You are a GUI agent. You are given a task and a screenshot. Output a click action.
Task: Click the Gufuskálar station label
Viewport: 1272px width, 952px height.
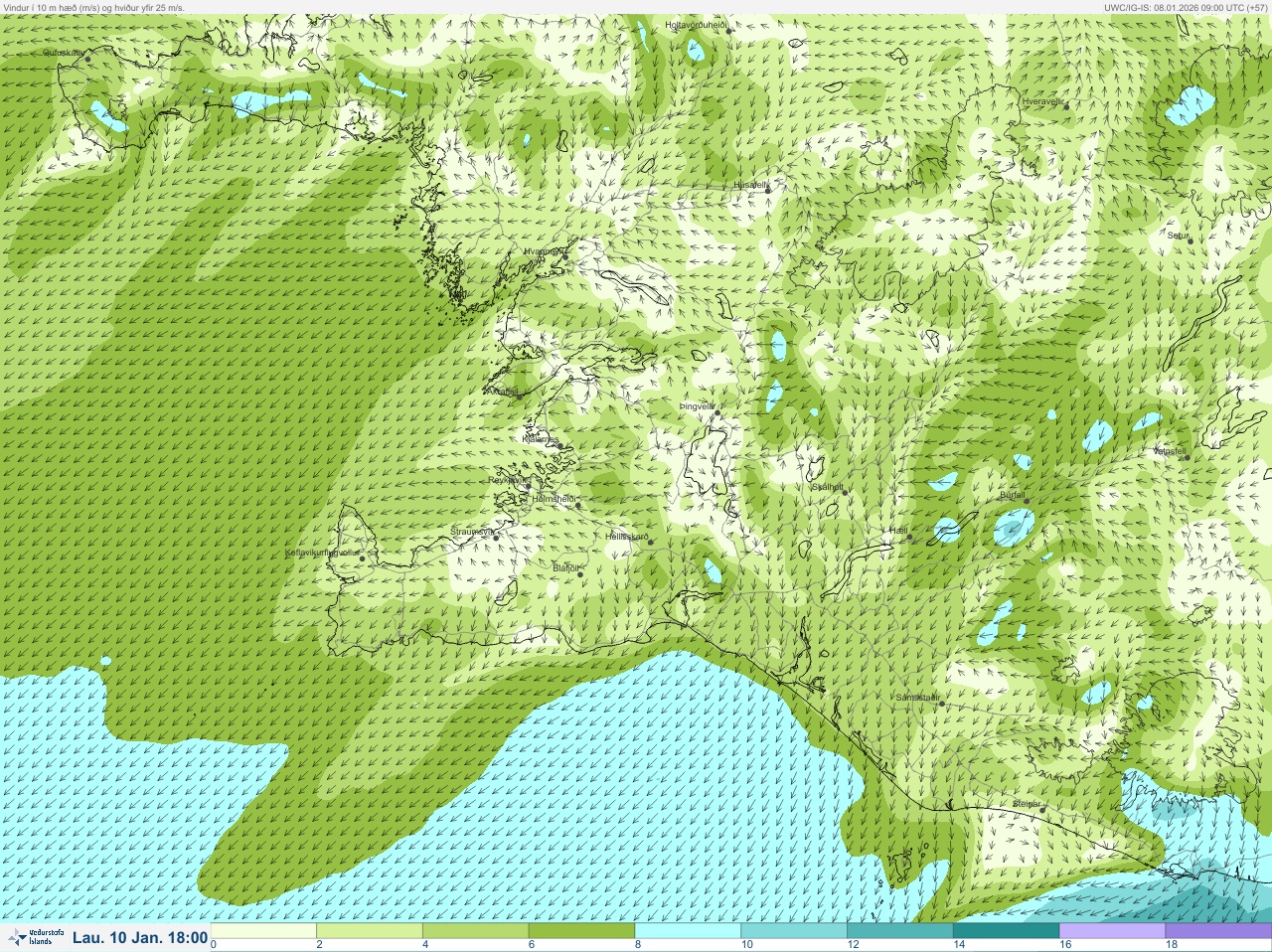tap(64, 53)
